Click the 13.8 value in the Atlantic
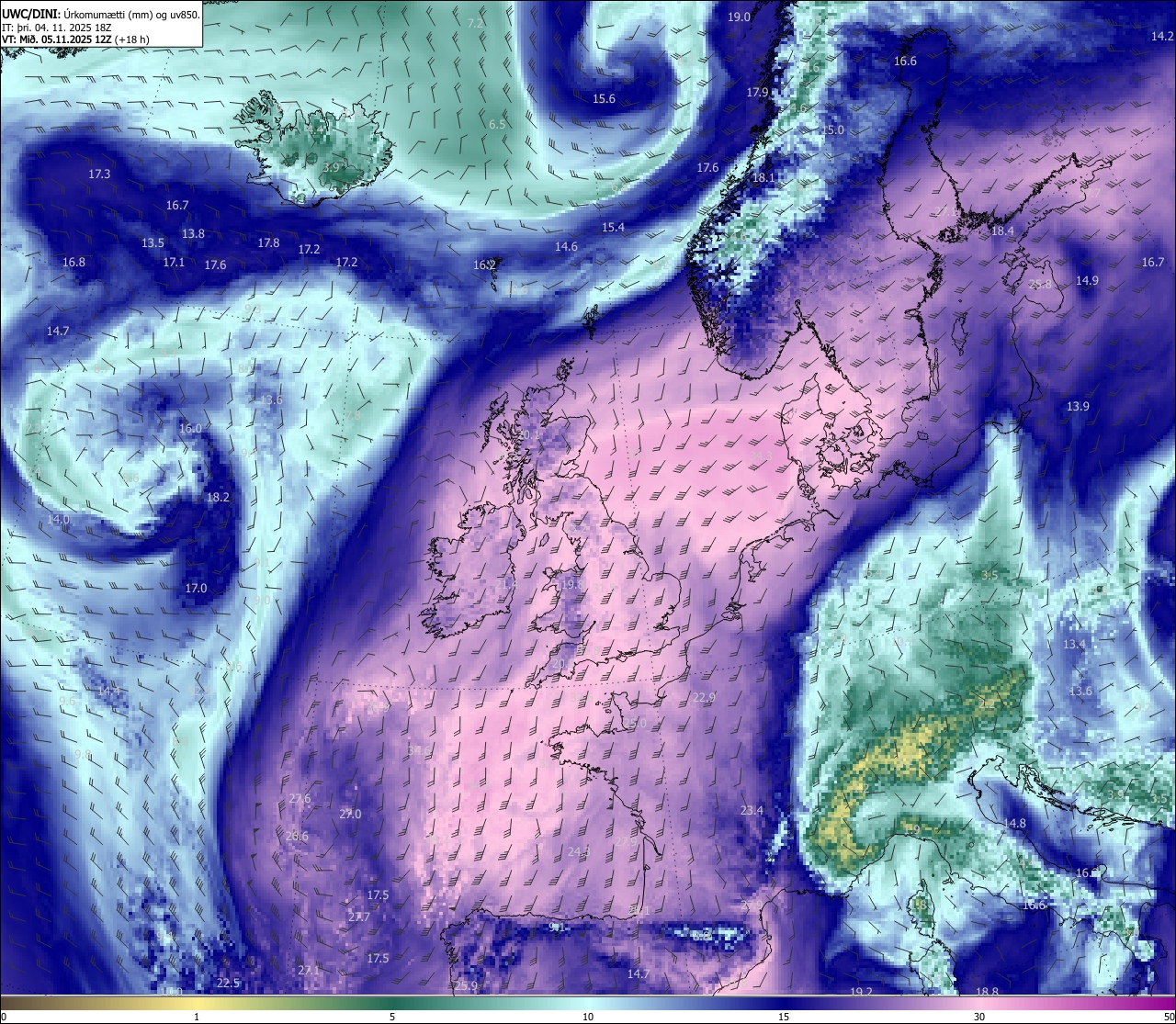Screen dimensions: 1176x1024 (x=193, y=234)
